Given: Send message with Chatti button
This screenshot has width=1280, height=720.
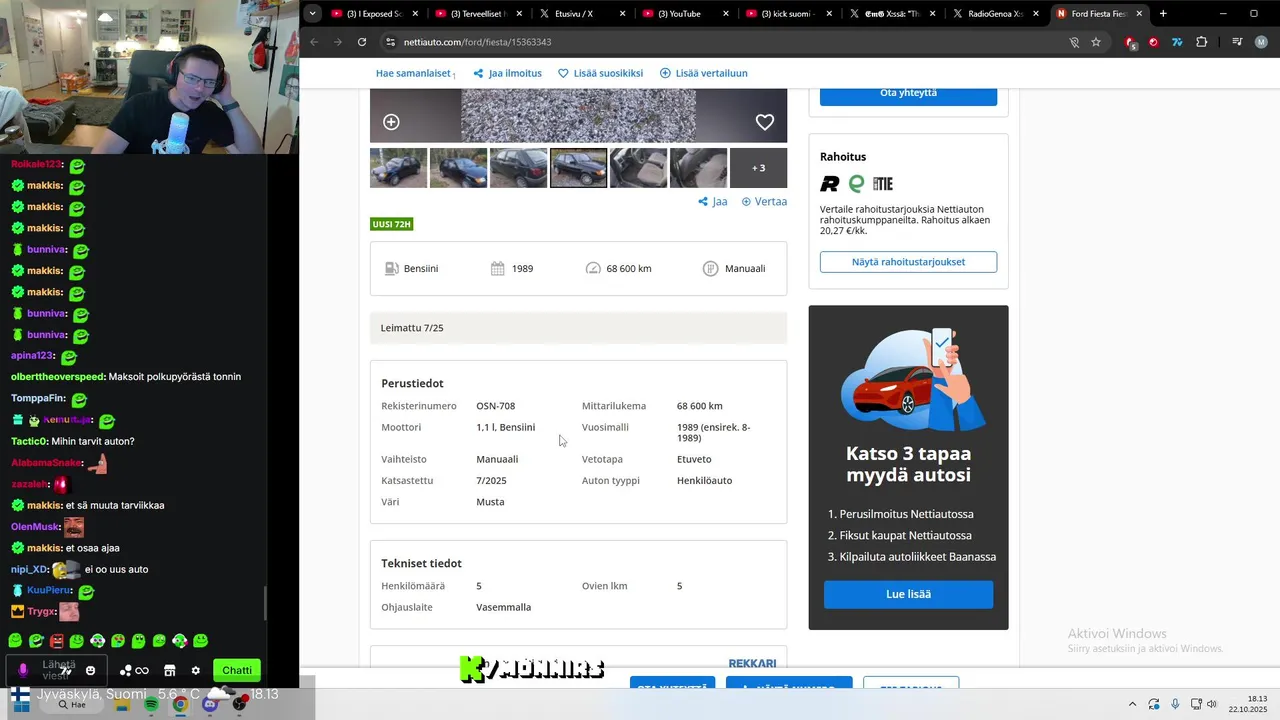Looking at the screenshot, I should (237, 670).
